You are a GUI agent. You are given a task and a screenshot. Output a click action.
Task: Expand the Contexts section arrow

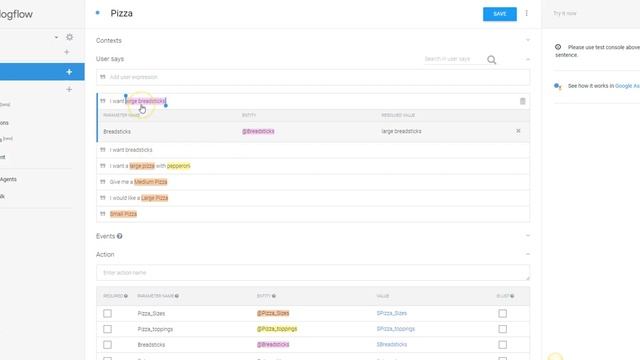click(527, 40)
